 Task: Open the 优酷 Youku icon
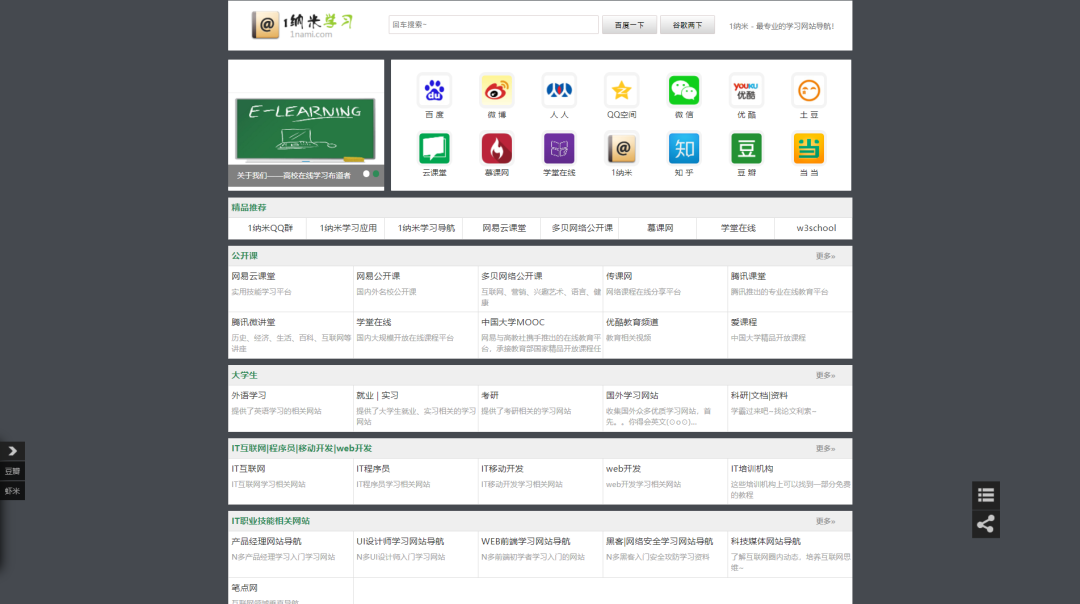click(746, 90)
